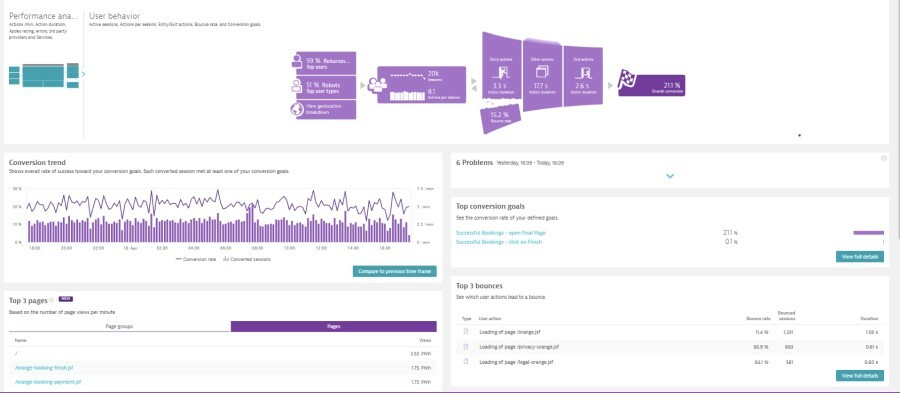This screenshot has height=393, width=900.
Task: Expand the 6 Problems chevron
Action: pyautogui.click(x=670, y=176)
